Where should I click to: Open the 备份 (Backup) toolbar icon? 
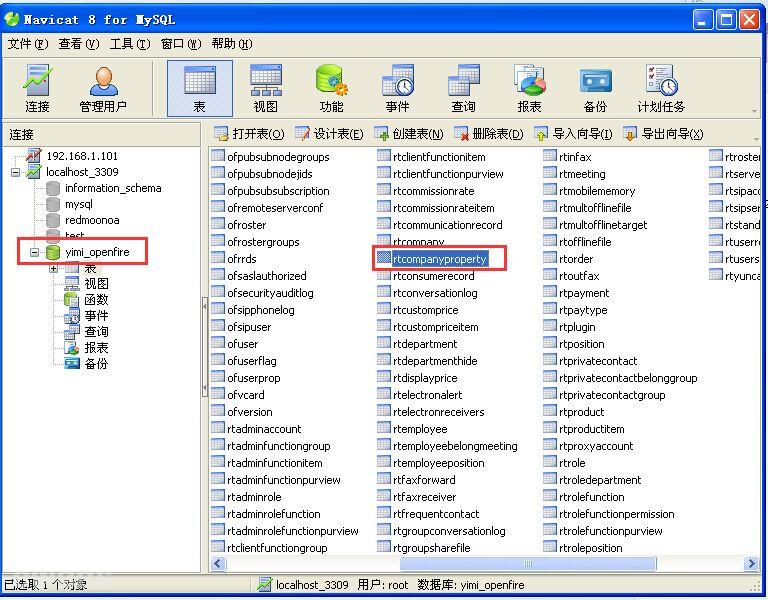click(x=595, y=89)
